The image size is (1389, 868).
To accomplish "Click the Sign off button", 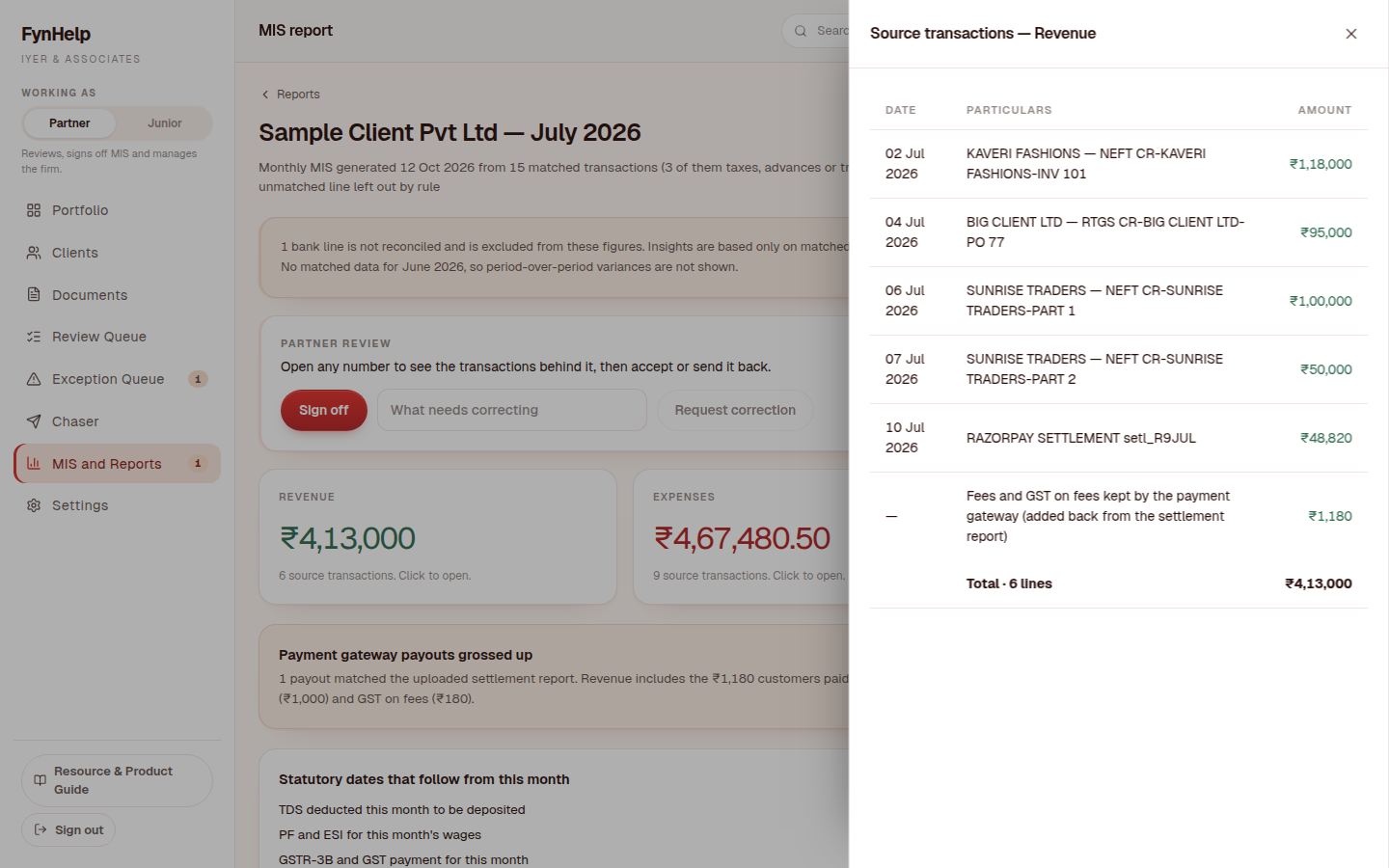I will (x=323, y=410).
